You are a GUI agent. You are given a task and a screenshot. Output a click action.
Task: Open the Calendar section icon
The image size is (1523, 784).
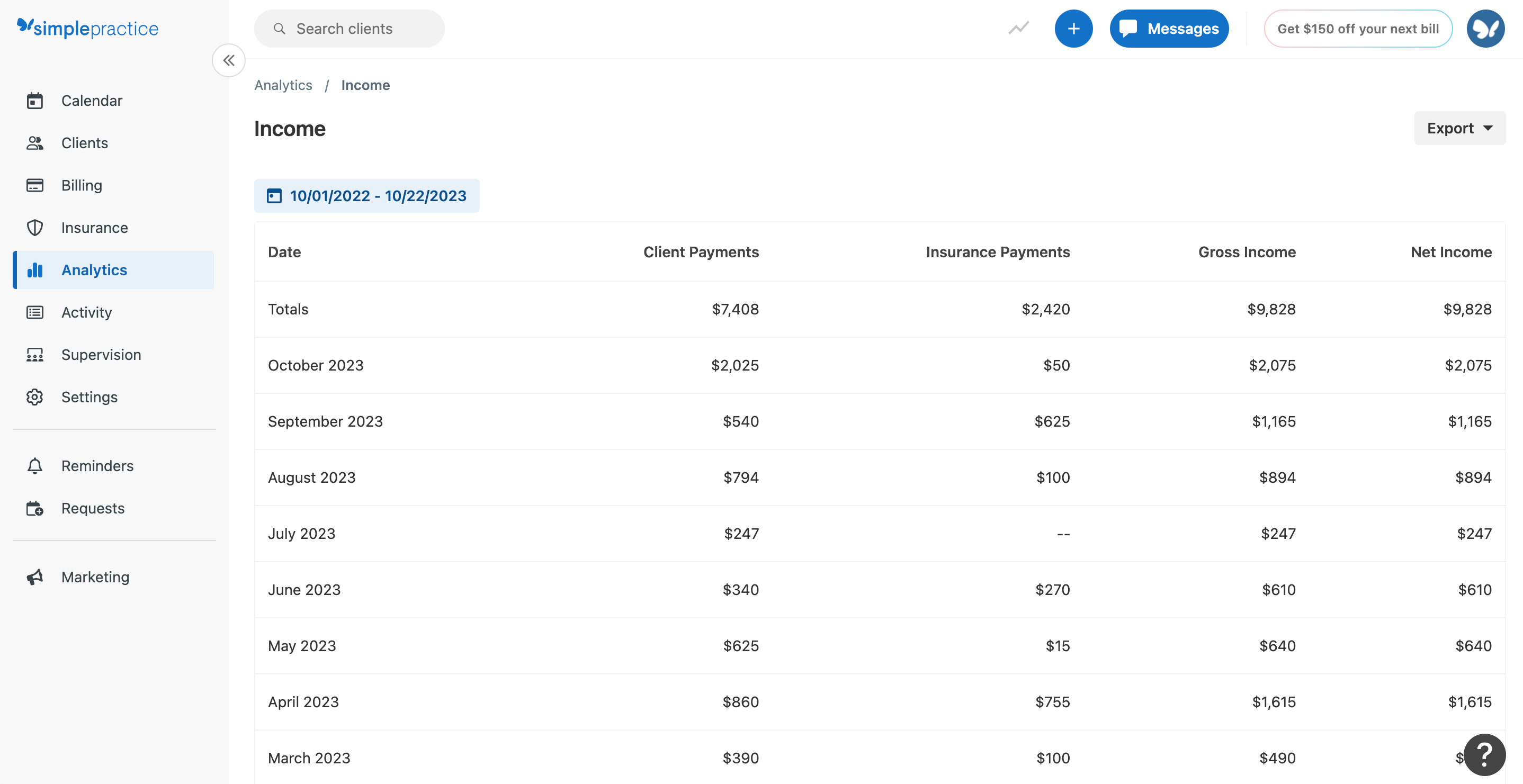point(35,101)
